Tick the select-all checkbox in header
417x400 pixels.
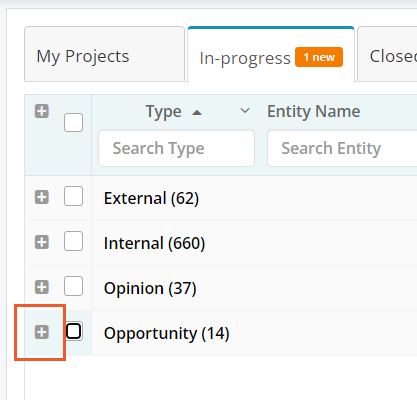pyautogui.click(x=73, y=123)
